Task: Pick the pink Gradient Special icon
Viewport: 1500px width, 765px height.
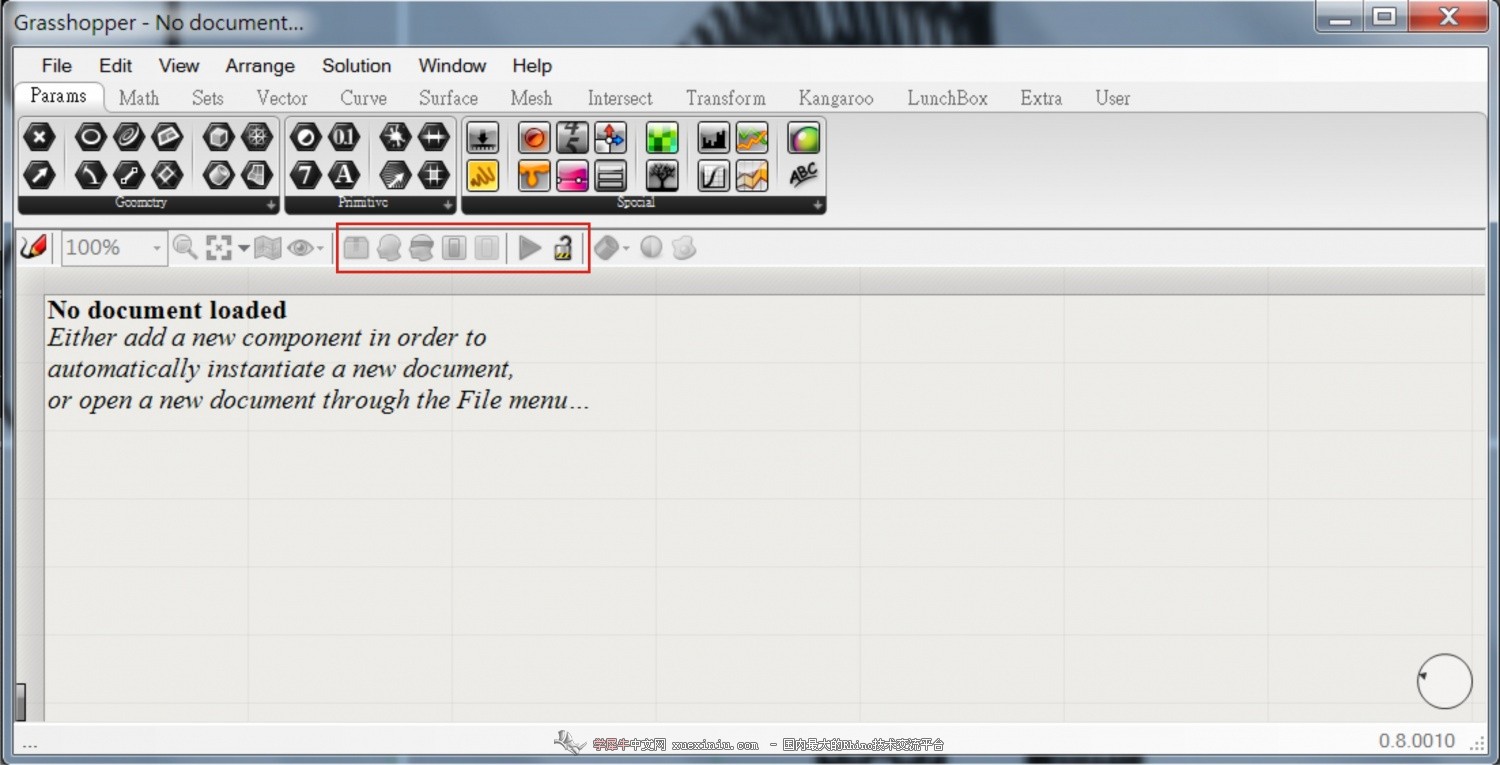Action: point(573,175)
